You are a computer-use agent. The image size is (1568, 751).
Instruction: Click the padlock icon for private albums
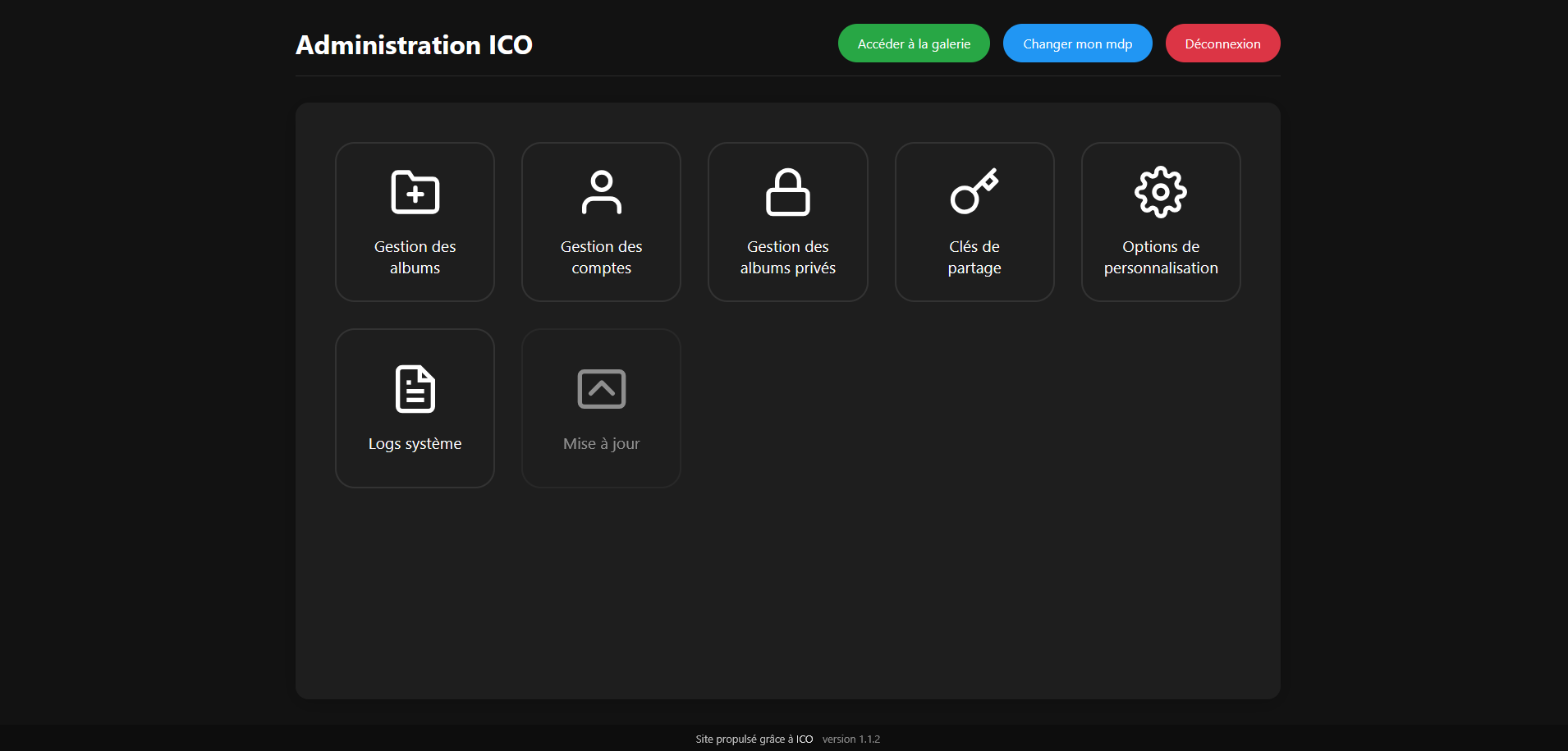click(x=787, y=193)
